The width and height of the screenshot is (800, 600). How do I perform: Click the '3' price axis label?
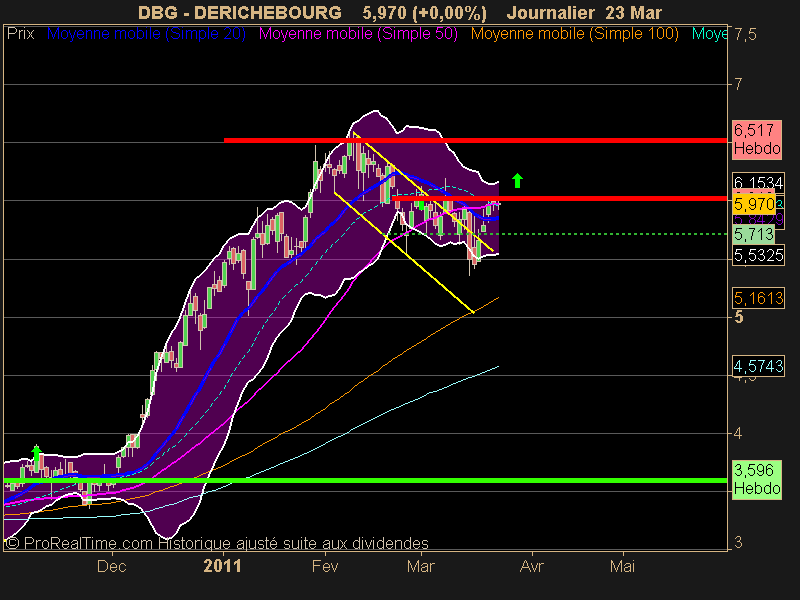(x=738, y=543)
